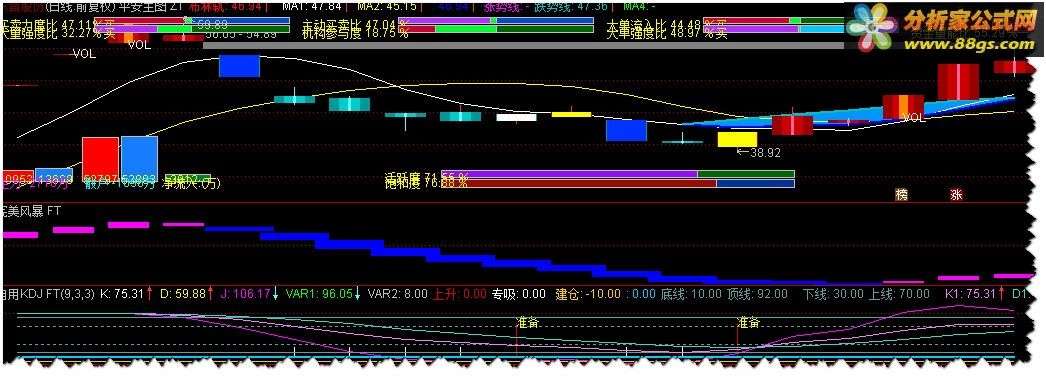Click the 下线: 30.00 readout

pos(833,293)
